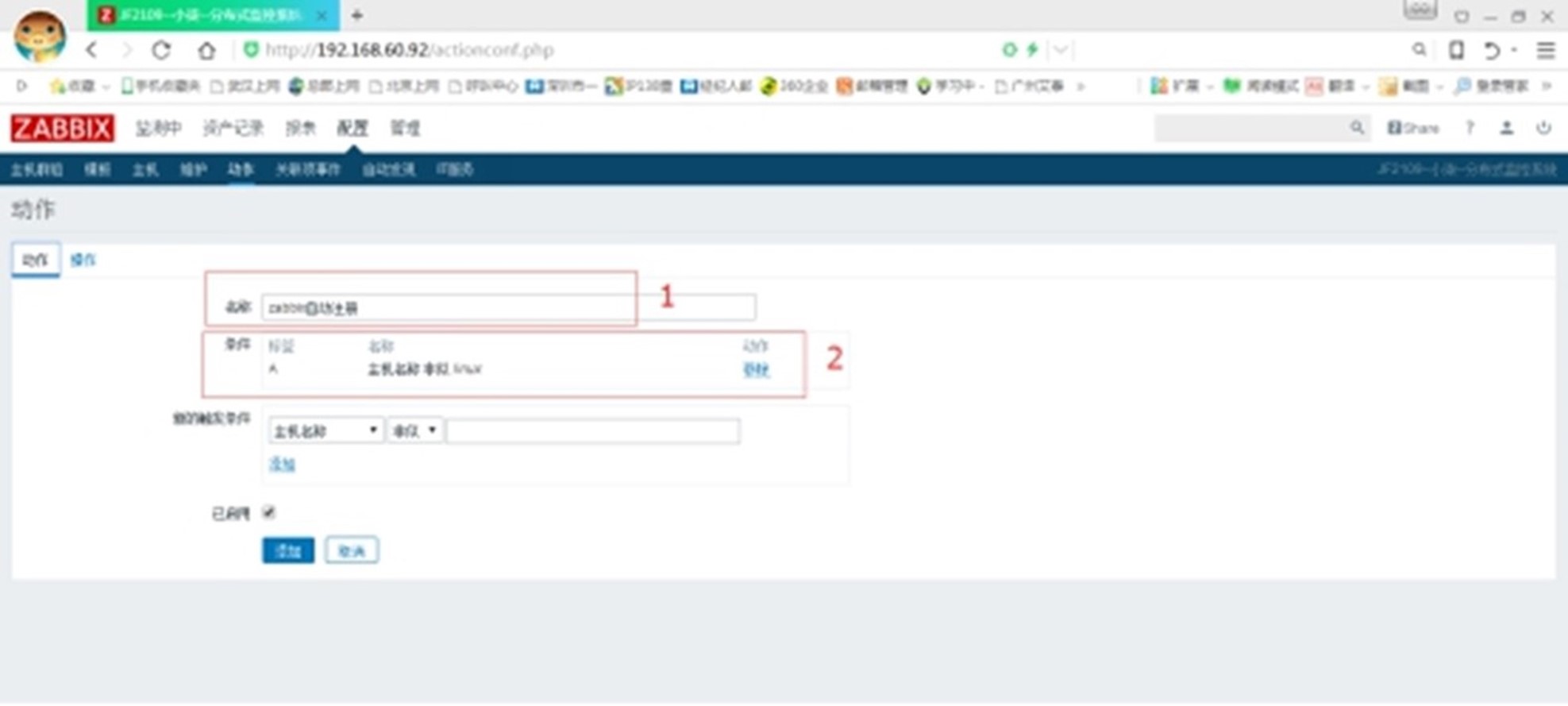Select the 动作 action tab
This screenshot has height=706, width=1568.
pyautogui.click(x=36, y=260)
